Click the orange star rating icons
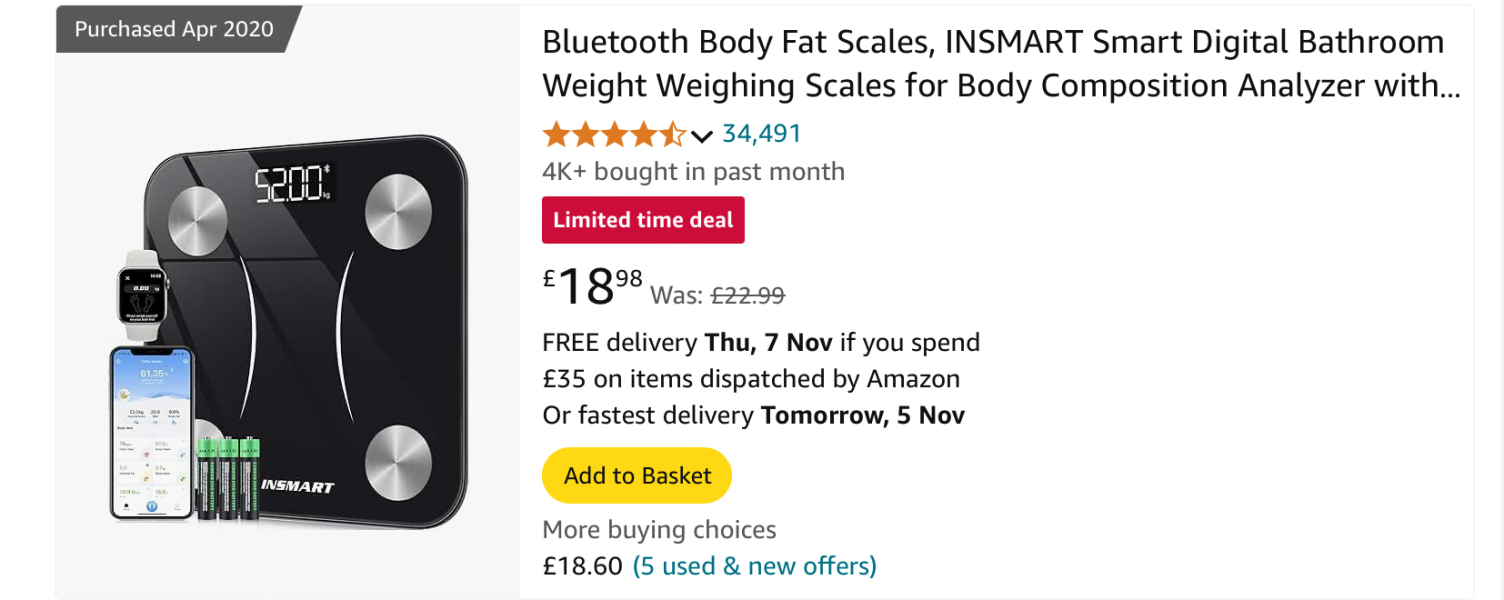 [613, 134]
